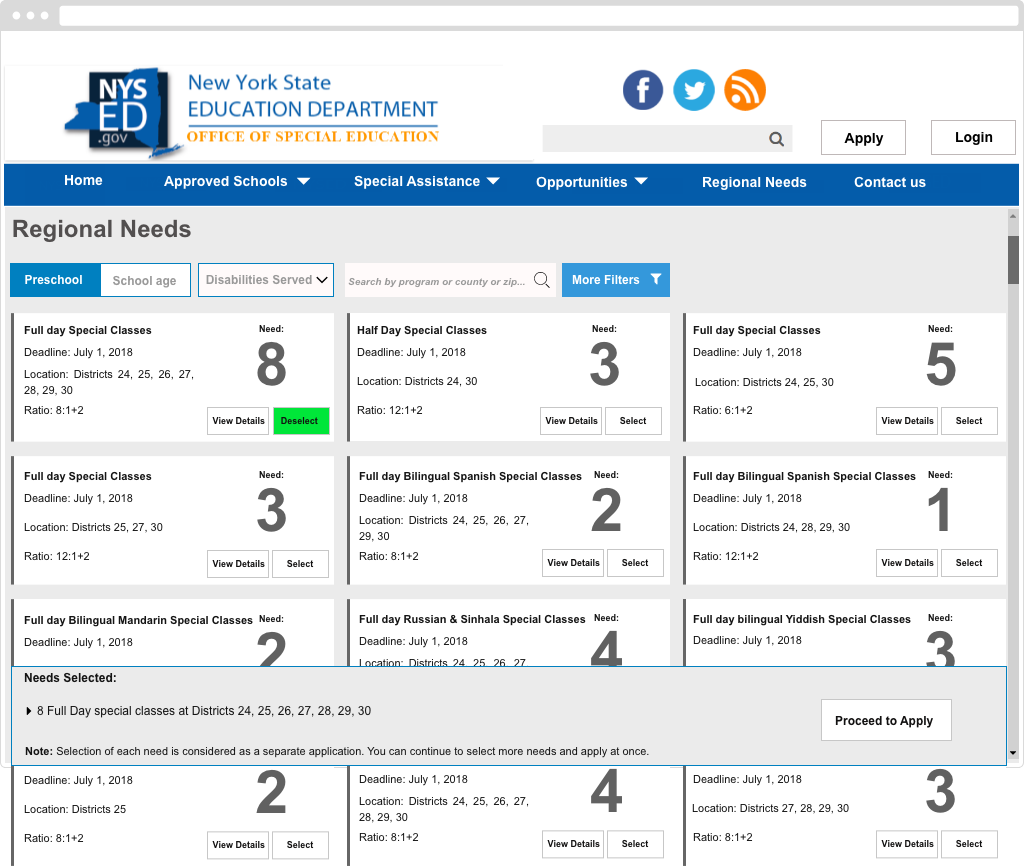
Task: Click the funnel icon on More Filters
Action: click(x=656, y=280)
